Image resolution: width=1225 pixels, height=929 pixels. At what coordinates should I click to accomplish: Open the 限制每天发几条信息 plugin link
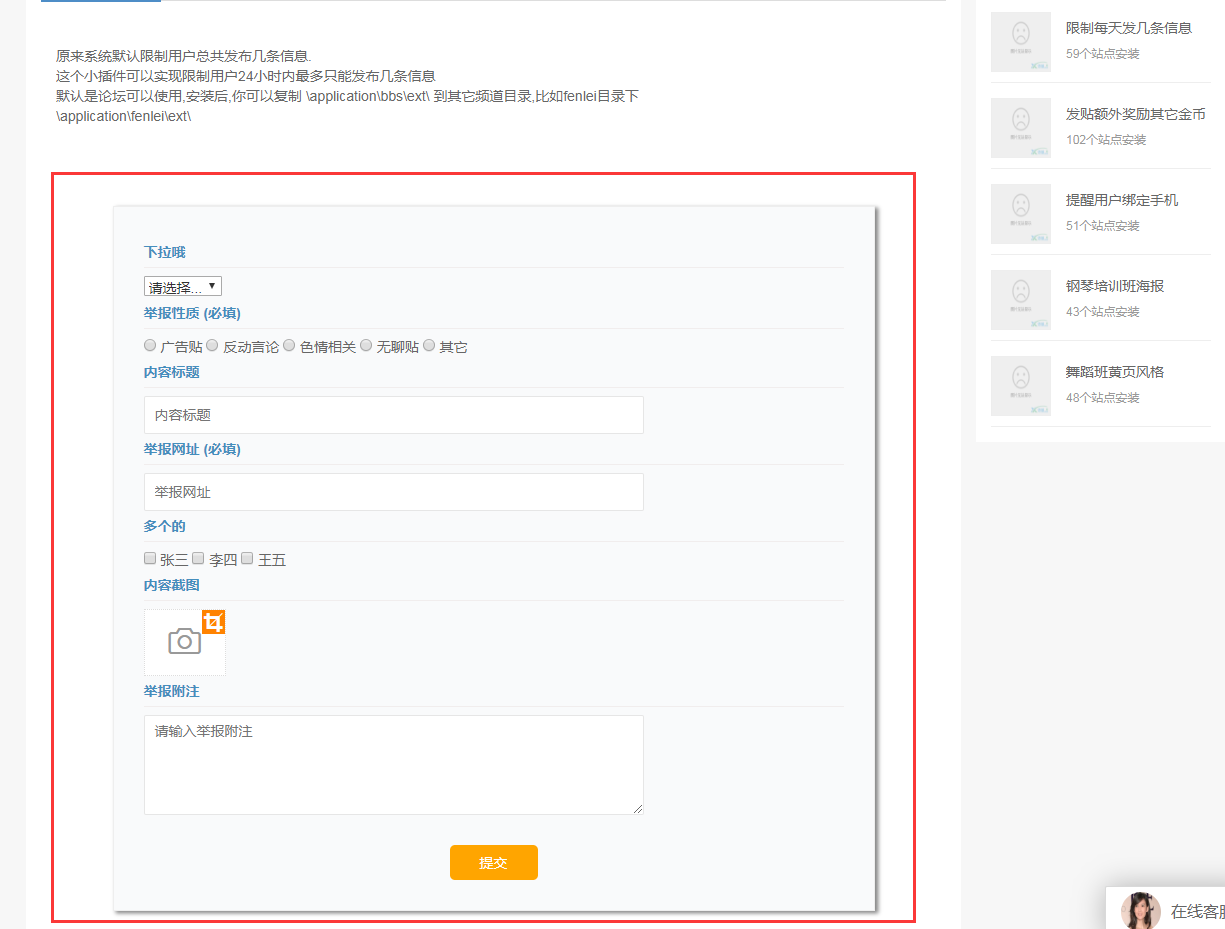pos(1128,28)
